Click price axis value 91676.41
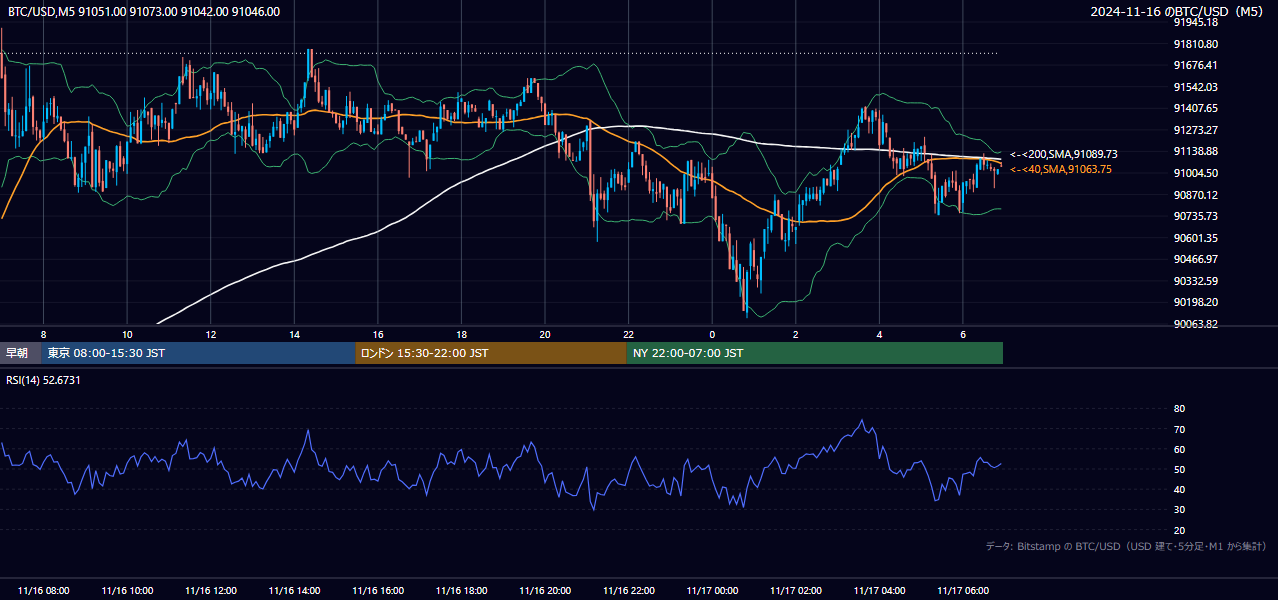Image resolution: width=1278 pixels, height=600 pixels. [x=1195, y=65]
